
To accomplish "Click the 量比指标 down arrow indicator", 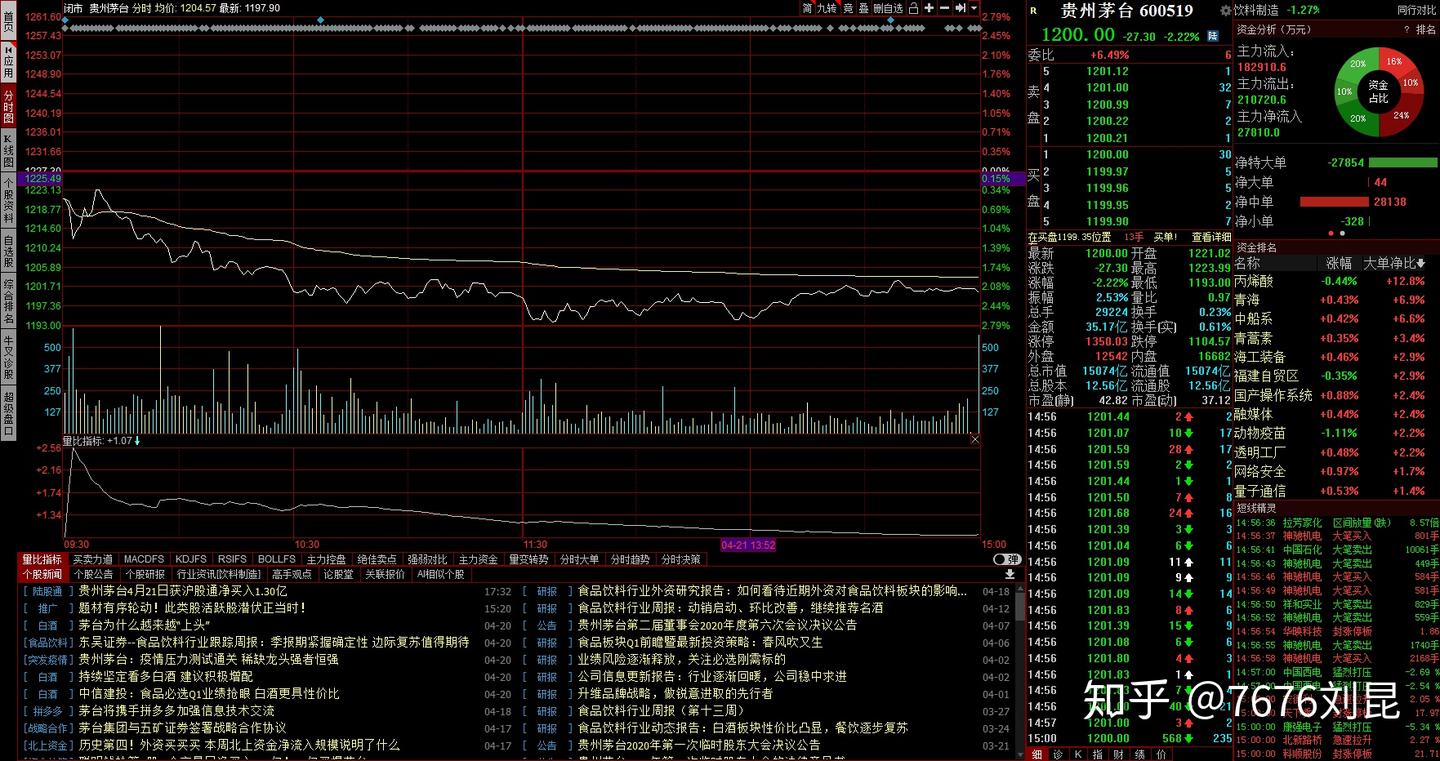I will click(137, 440).
